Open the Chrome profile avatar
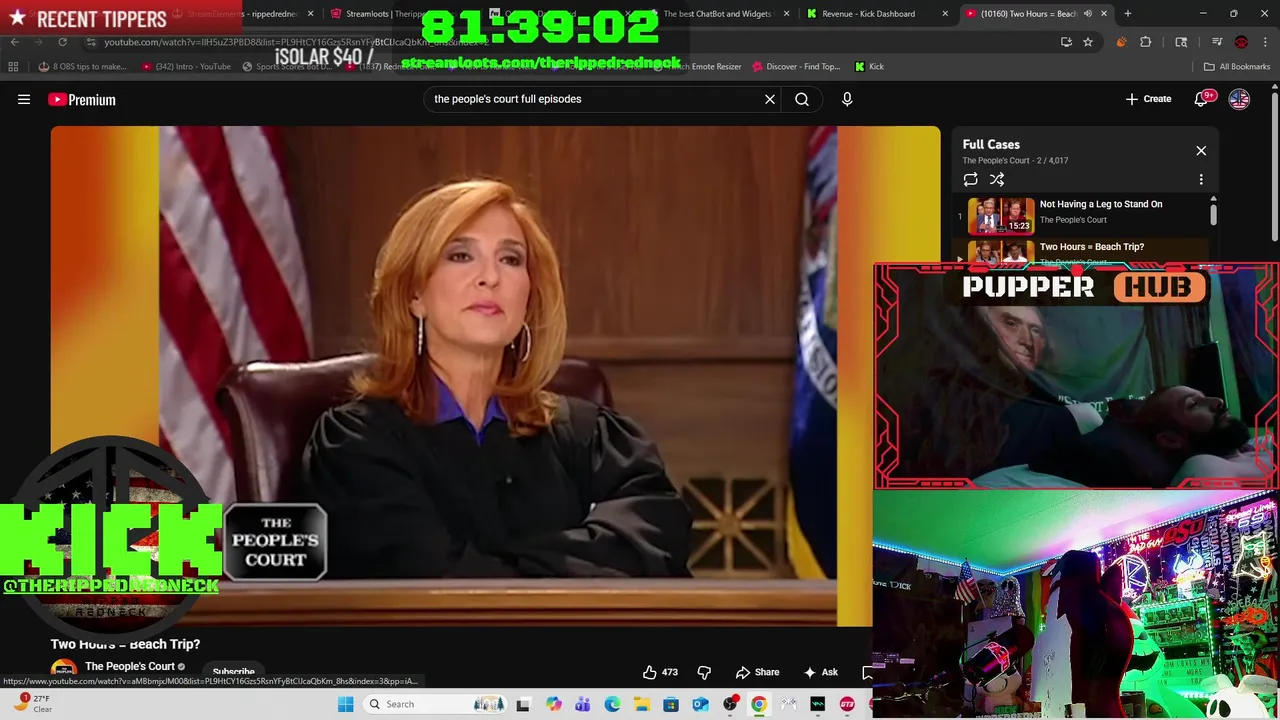The width and height of the screenshot is (1280, 720). point(1241,42)
